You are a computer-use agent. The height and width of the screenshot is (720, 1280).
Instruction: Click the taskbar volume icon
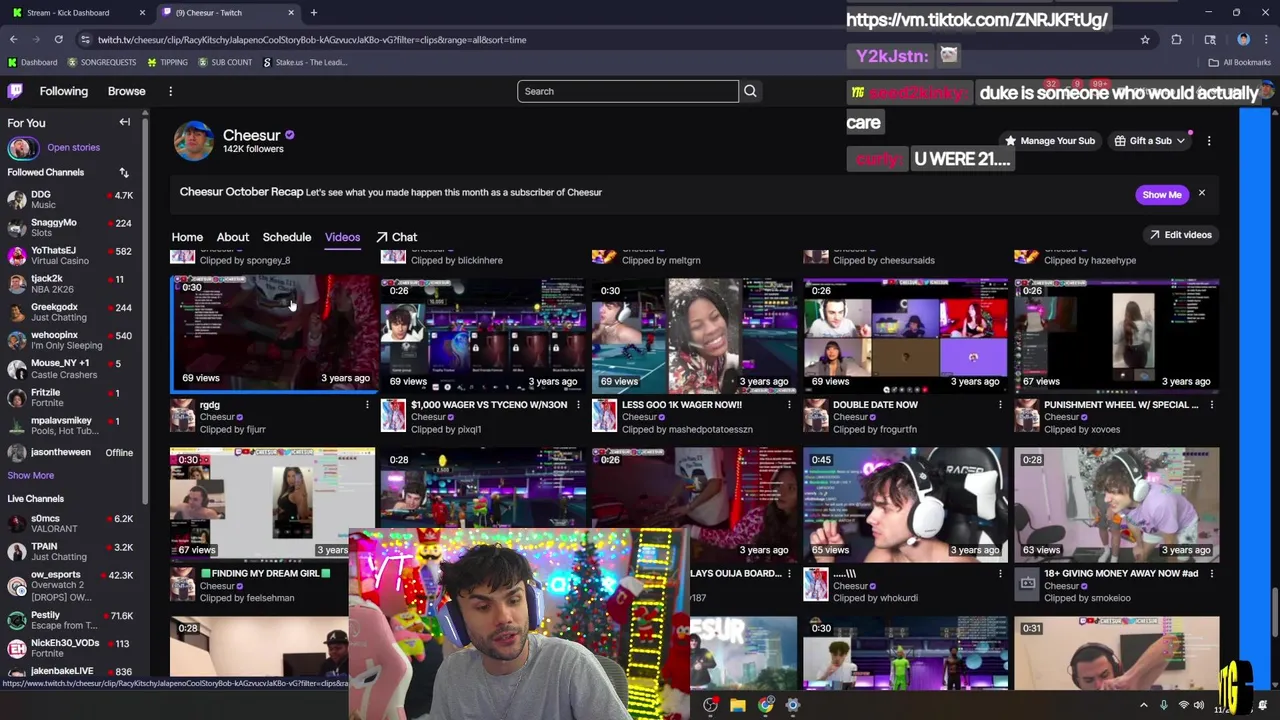click(1198, 705)
